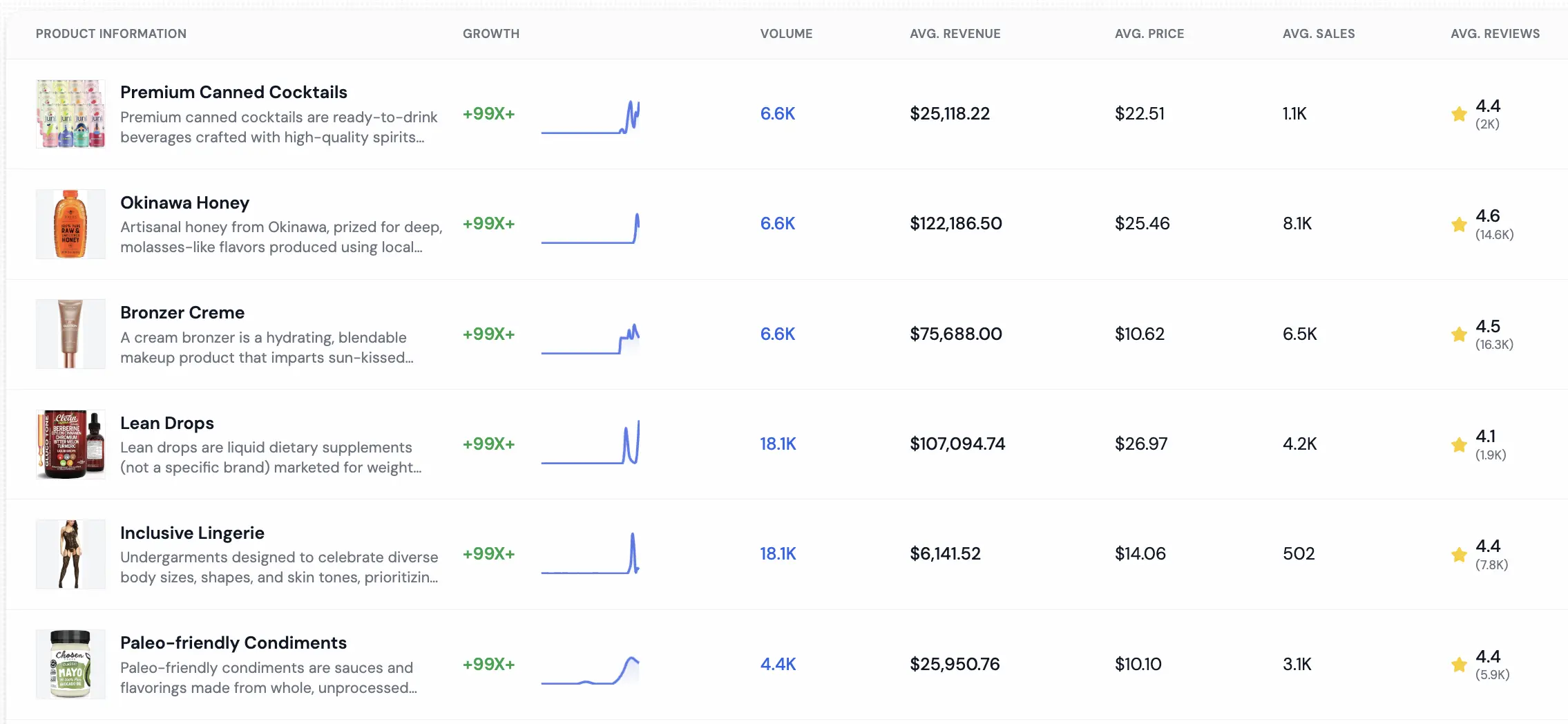Open the Lean Drops product name
1568x724 pixels.
167,423
